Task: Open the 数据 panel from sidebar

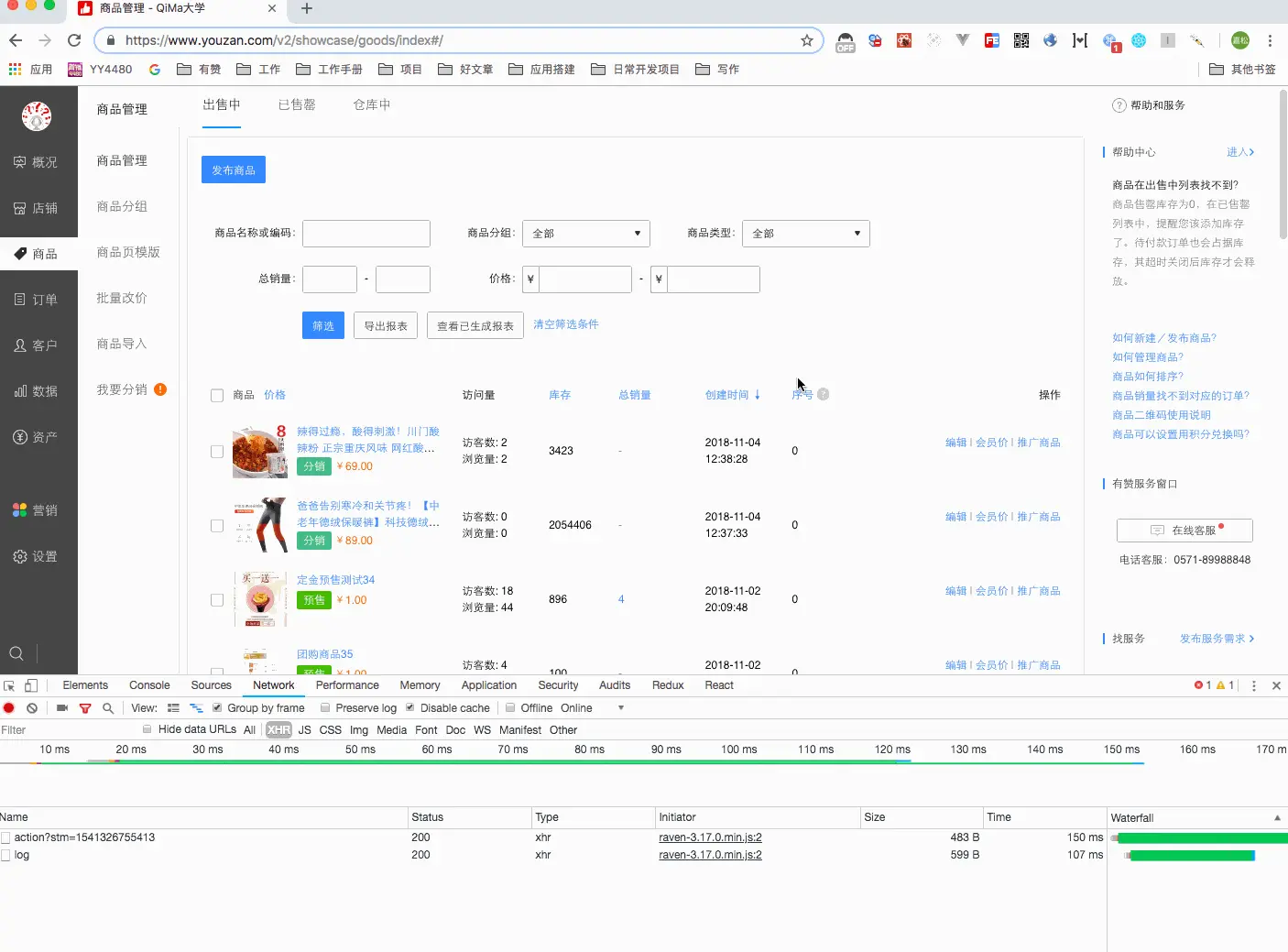Action: [x=38, y=391]
